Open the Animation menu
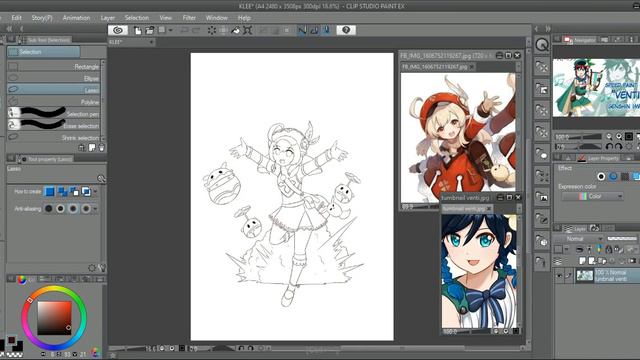 coord(76,18)
